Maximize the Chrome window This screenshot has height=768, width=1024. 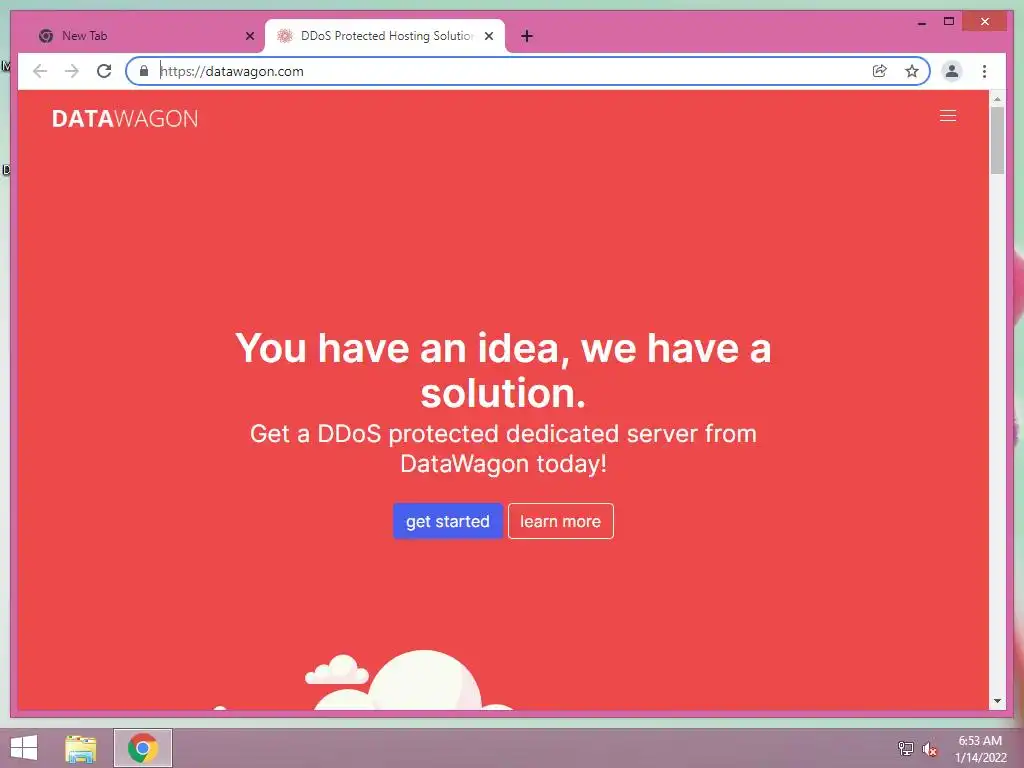(949, 22)
